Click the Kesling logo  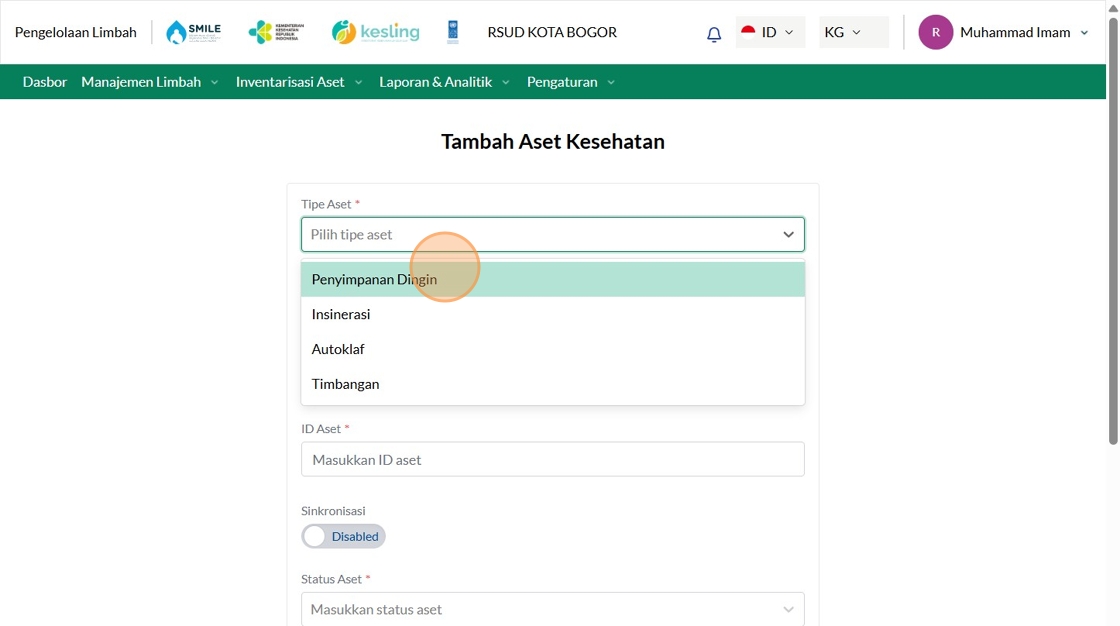375,32
